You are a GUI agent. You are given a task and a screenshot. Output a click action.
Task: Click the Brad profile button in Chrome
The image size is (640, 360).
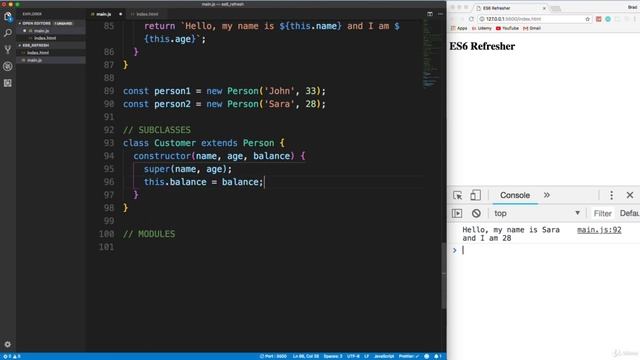click(x=632, y=7)
